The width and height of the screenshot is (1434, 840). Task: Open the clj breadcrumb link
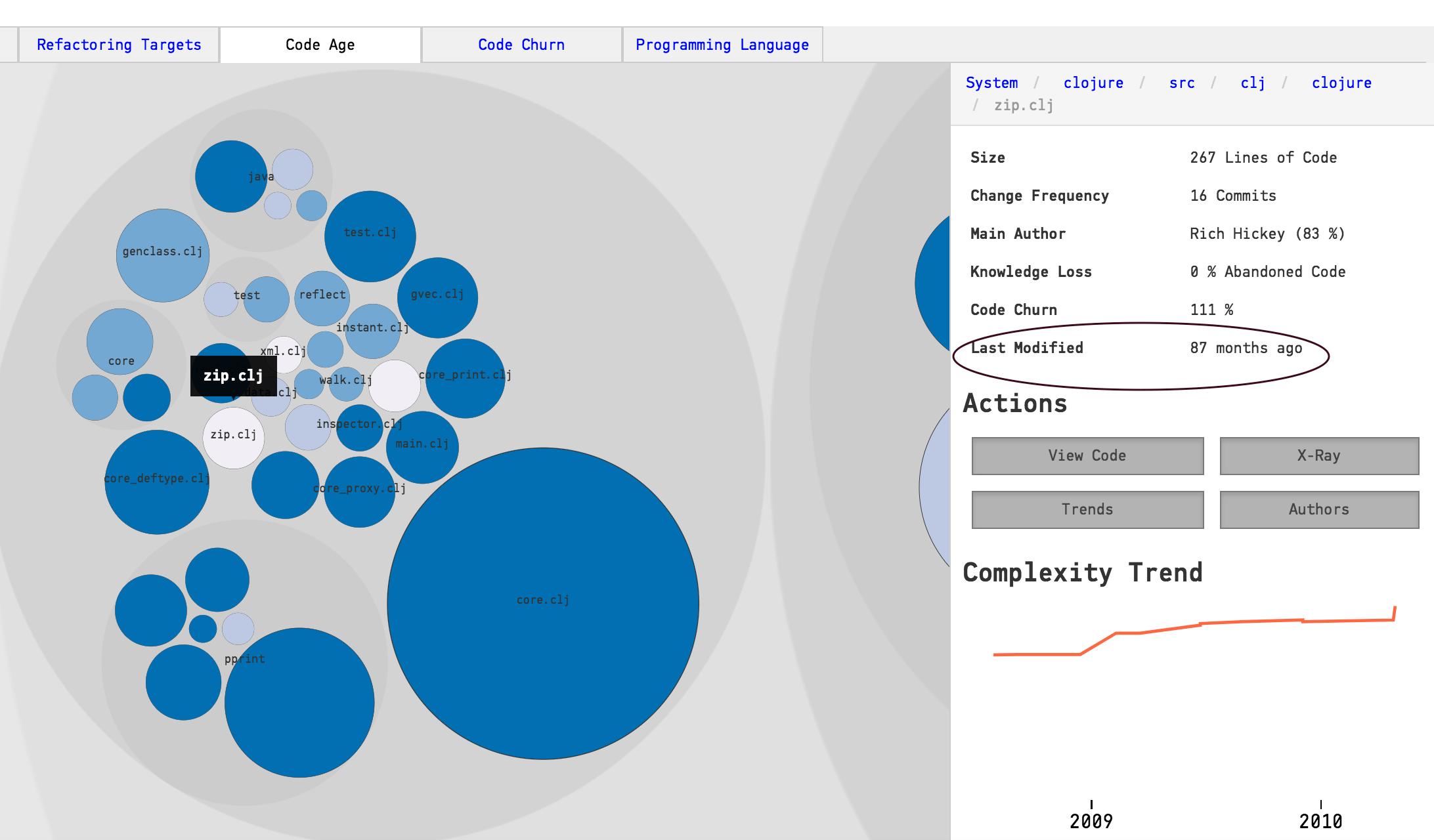pos(1252,83)
